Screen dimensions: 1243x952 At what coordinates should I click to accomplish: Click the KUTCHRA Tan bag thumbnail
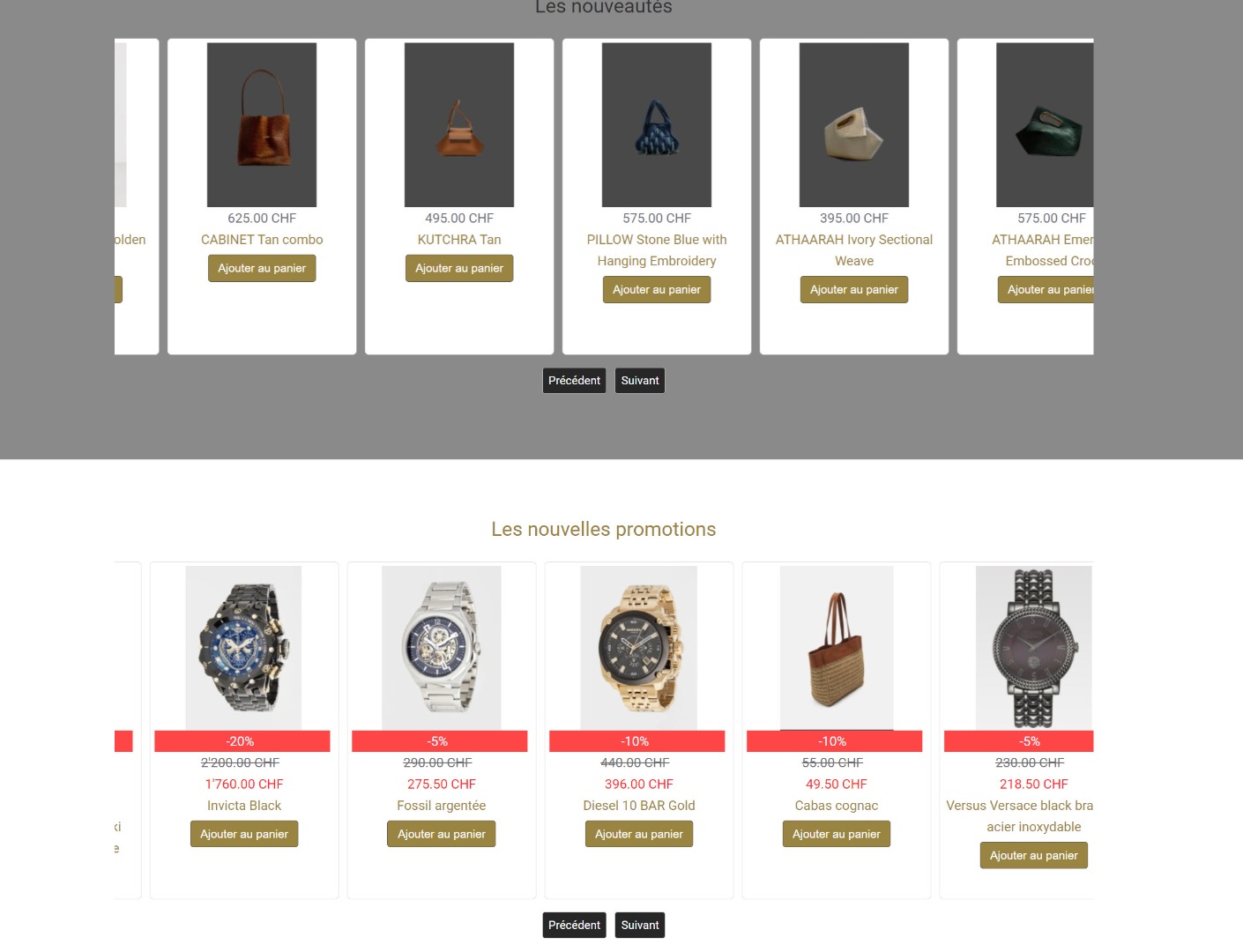click(459, 125)
